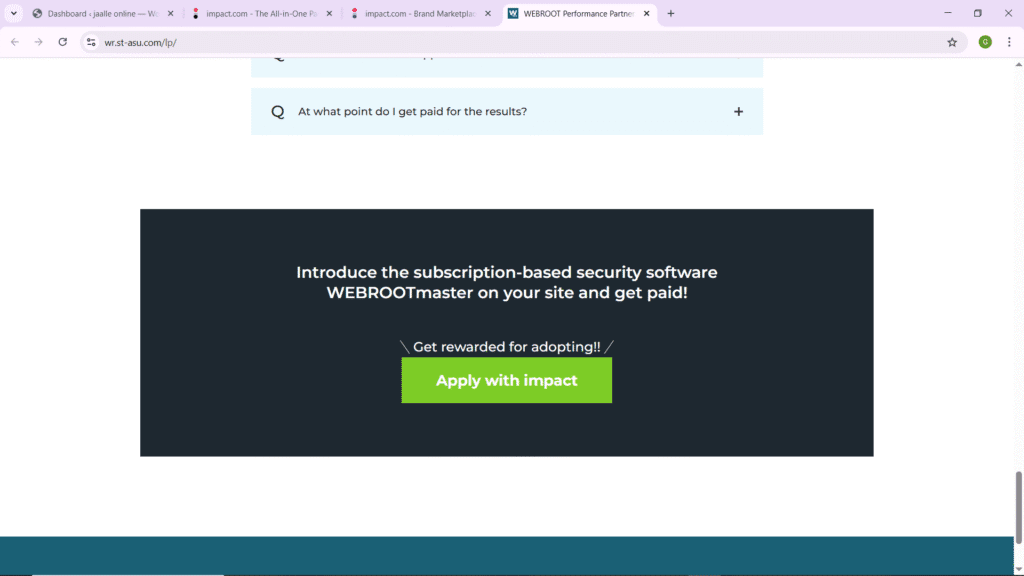Click the Dashboard tab globe favicon
Image resolution: width=1024 pixels, height=576 pixels.
click(37, 13)
